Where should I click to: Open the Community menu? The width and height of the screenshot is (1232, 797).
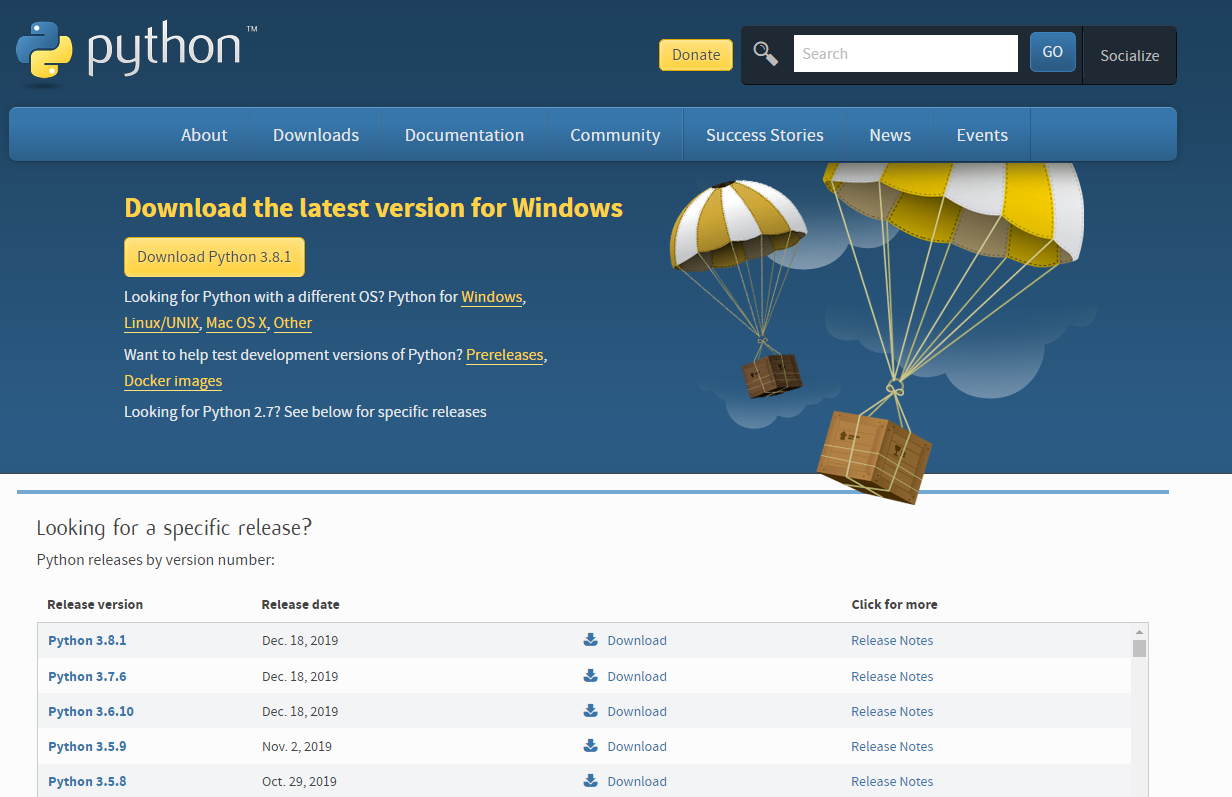tap(615, 135)
